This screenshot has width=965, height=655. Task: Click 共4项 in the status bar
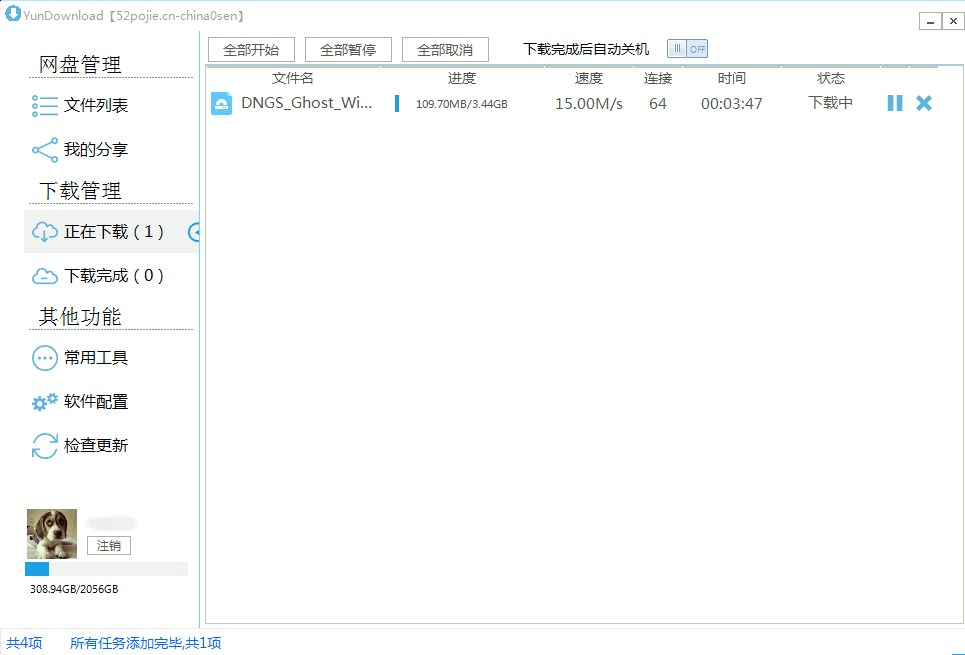tap(25, 643)
